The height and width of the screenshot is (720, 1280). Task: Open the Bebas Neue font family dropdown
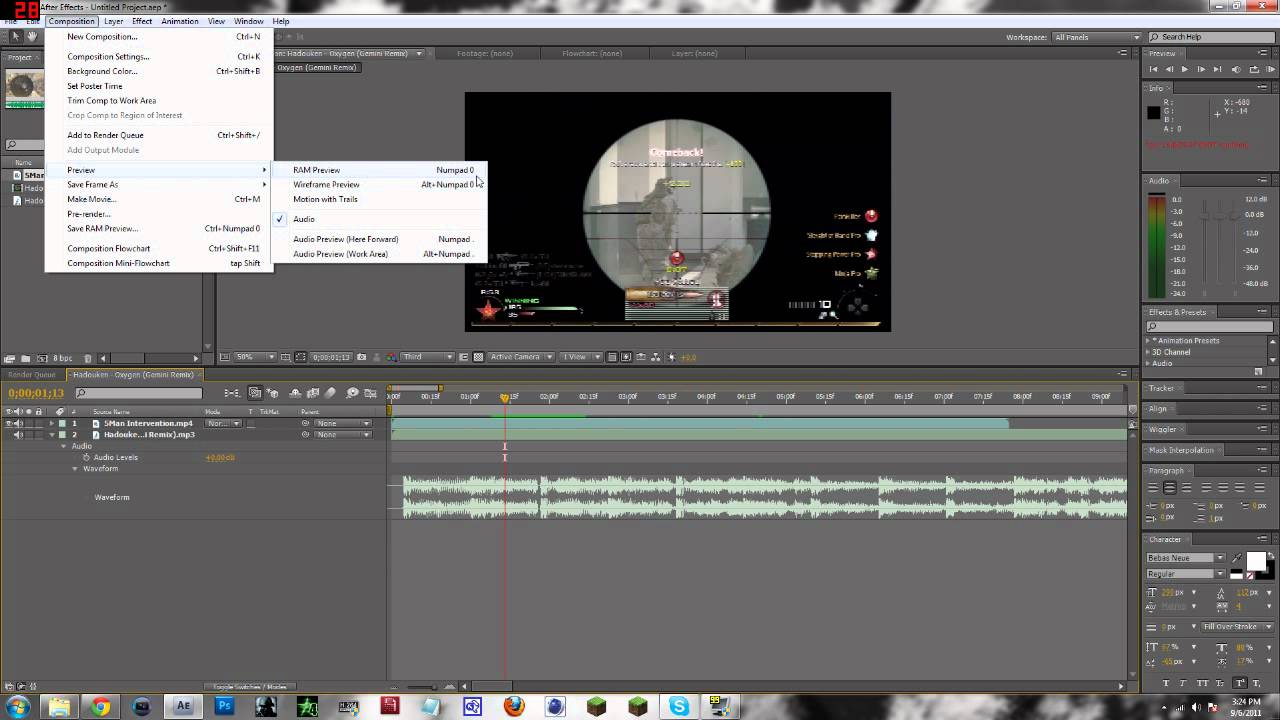coord(1186,558)
